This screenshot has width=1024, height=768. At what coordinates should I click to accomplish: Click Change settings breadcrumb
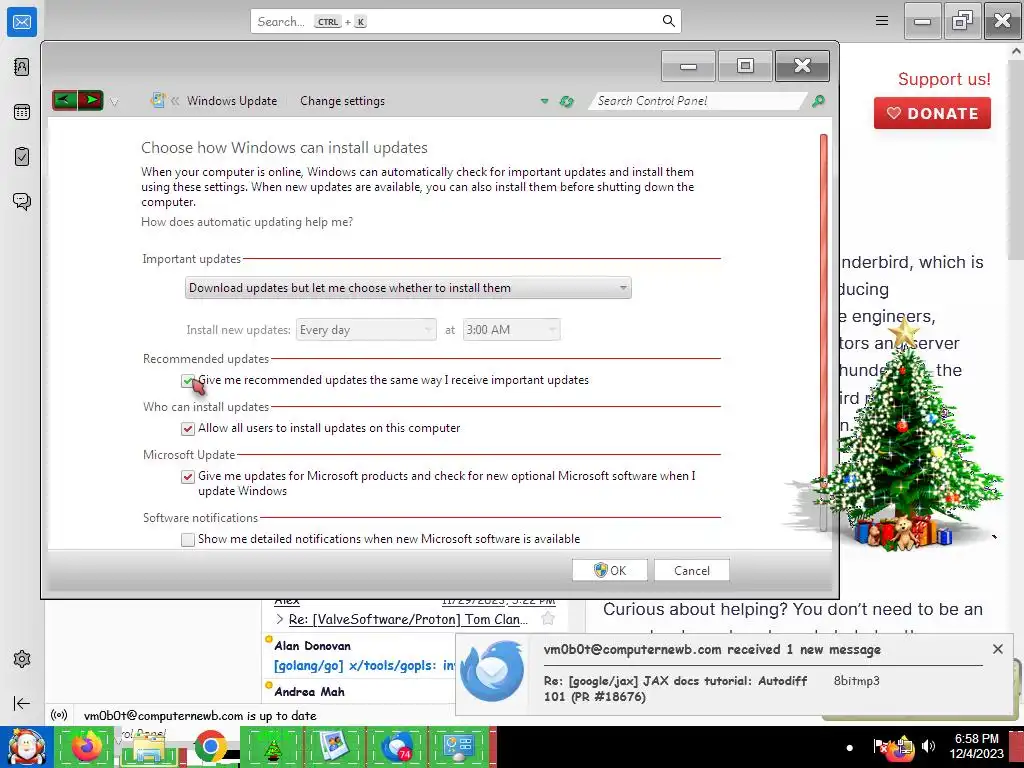(x=342, y=101)
